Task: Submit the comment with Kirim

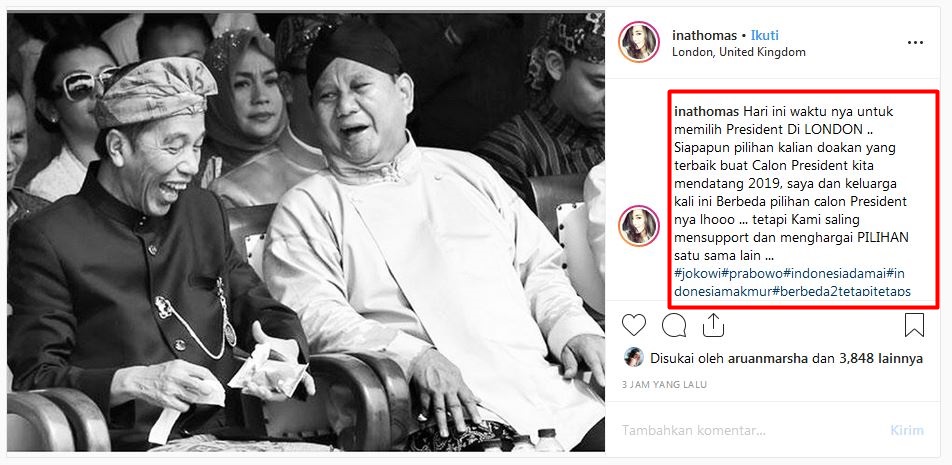Action: [x=907, y=430]
